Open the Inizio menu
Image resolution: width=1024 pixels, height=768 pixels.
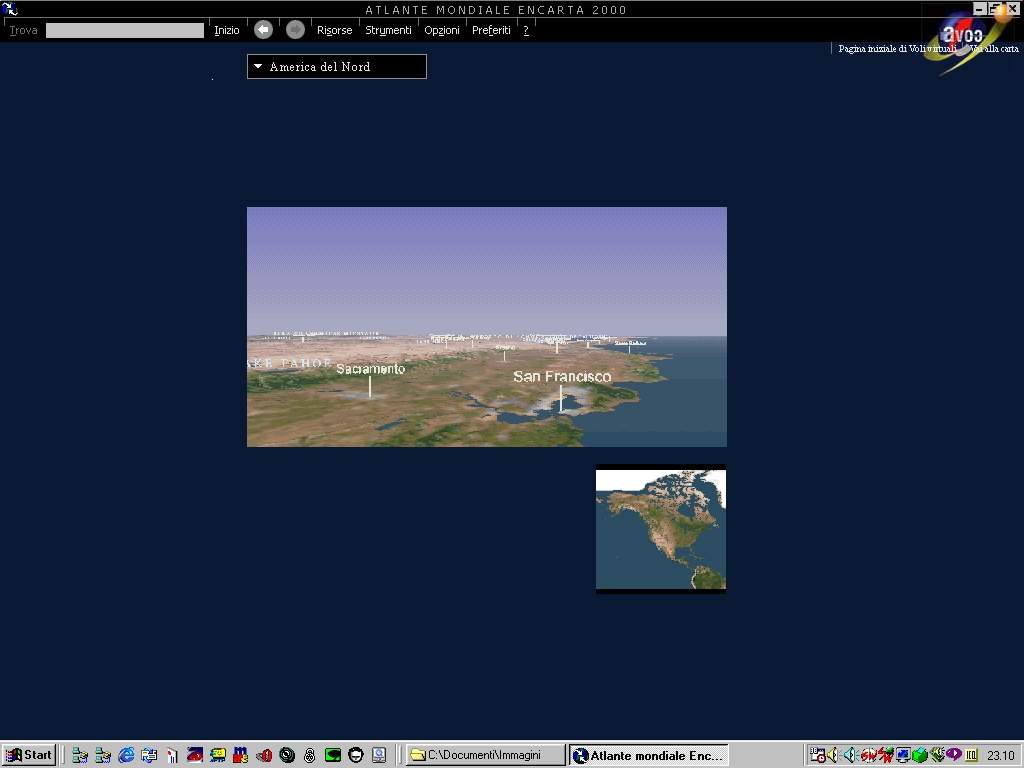(x=227, y=30)
